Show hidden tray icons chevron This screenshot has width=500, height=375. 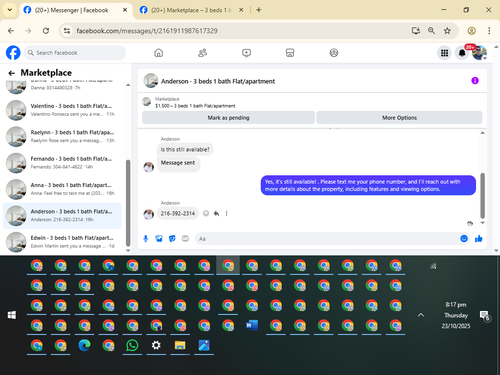(421, 315)
